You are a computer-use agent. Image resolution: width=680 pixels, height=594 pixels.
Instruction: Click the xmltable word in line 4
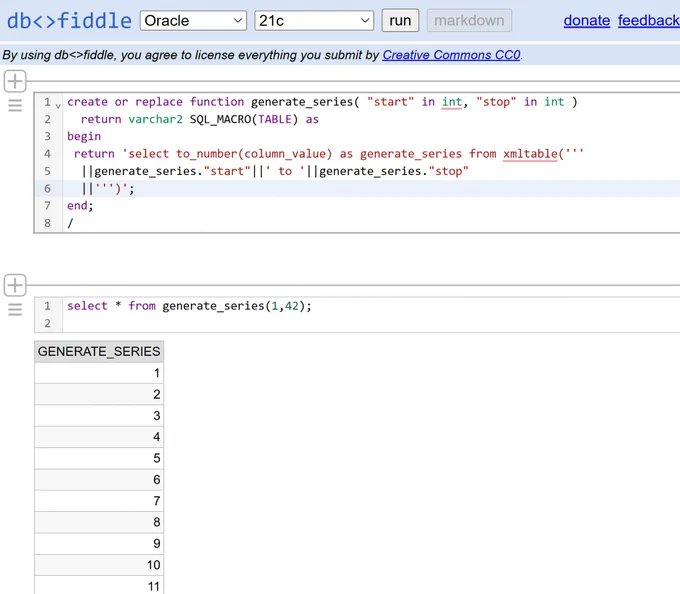(x=530, y=154)
